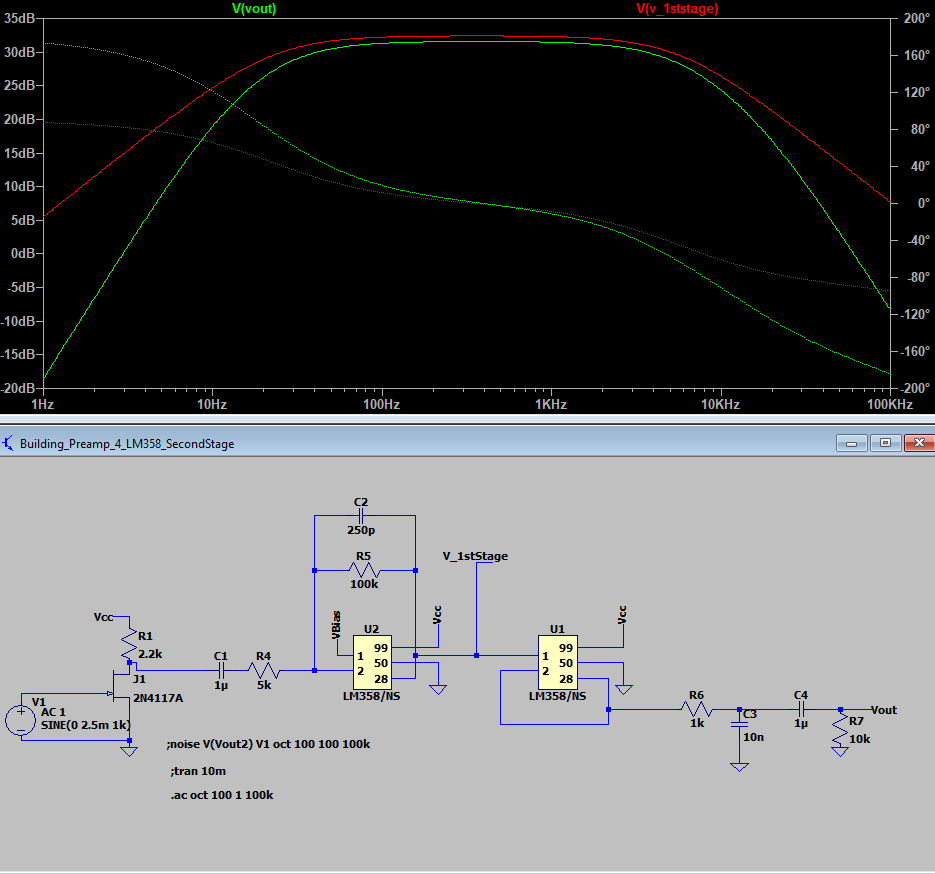Image resolution: width=935 pixels, height=874 pixels.
Task: Select the U1 LM358 op-amp block
Action: click(x=558, y=662)
